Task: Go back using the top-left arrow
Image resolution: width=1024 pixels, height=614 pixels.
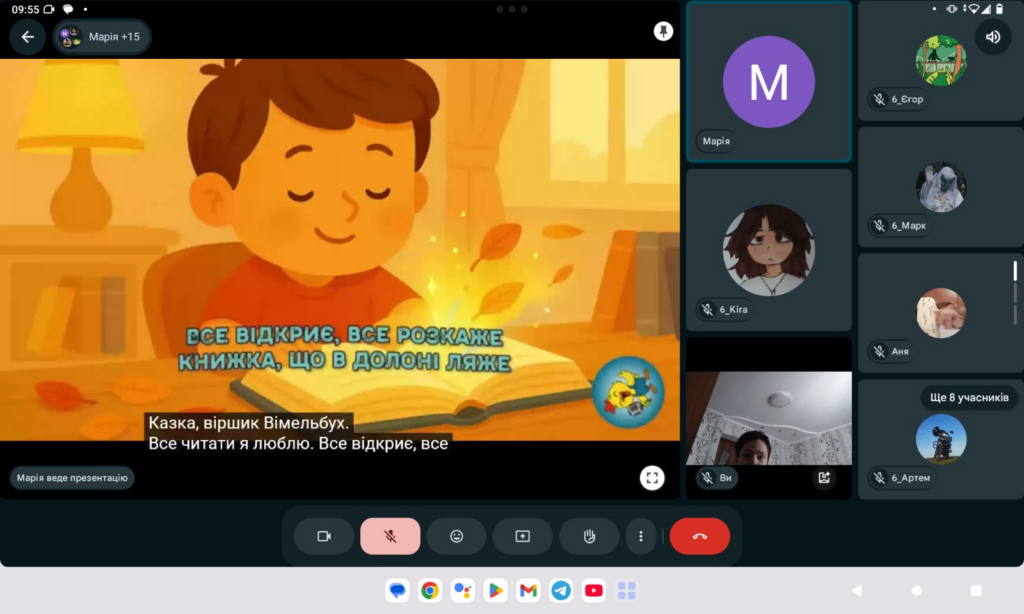Action: 27,37
